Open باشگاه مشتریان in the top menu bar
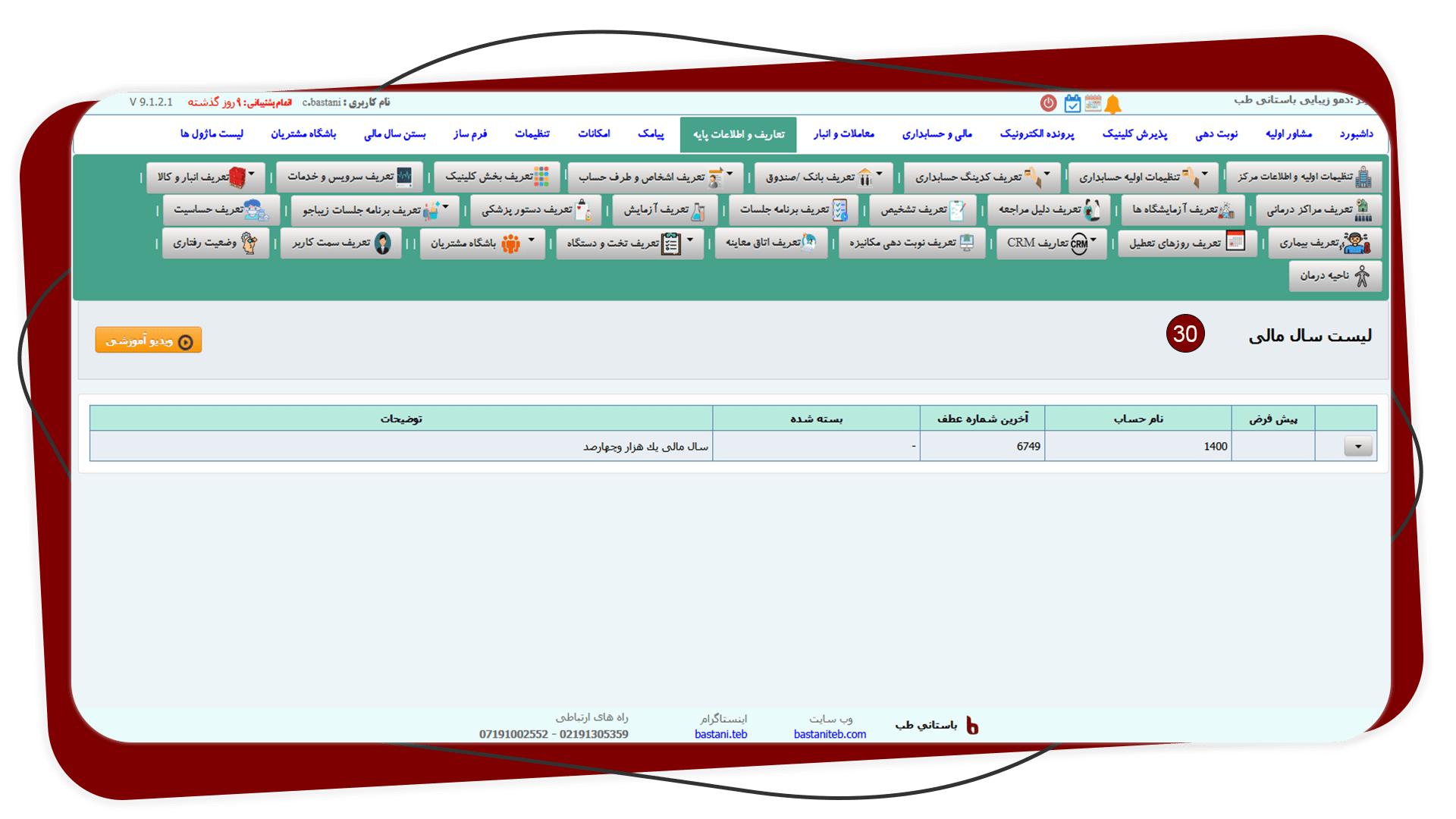This screenshot has height=819, width=1456. (x=303, y=133)
